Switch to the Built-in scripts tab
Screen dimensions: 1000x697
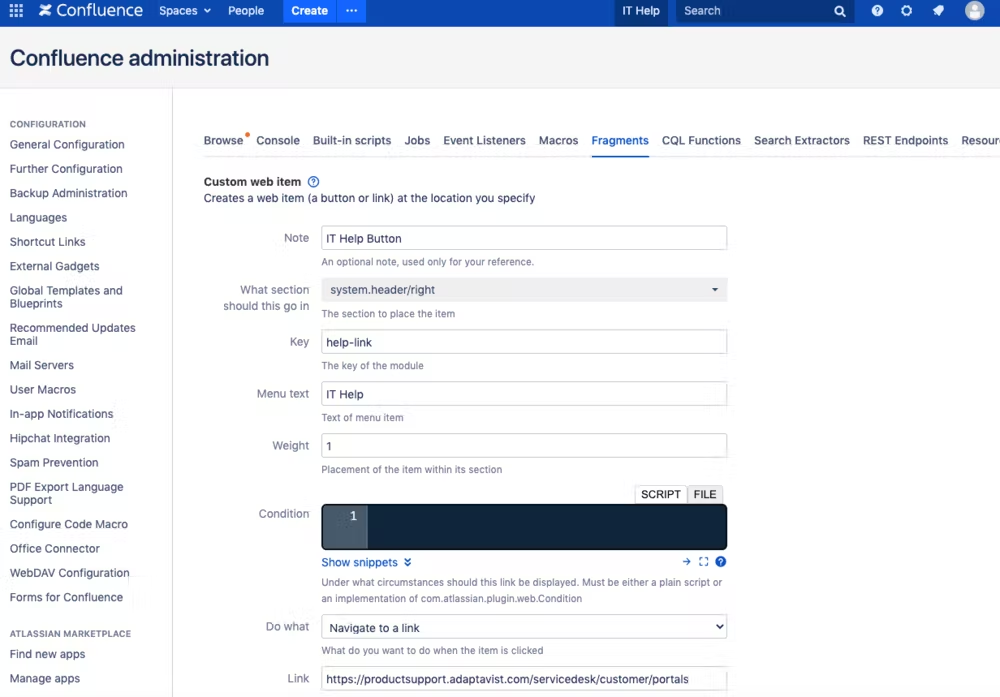352,140
